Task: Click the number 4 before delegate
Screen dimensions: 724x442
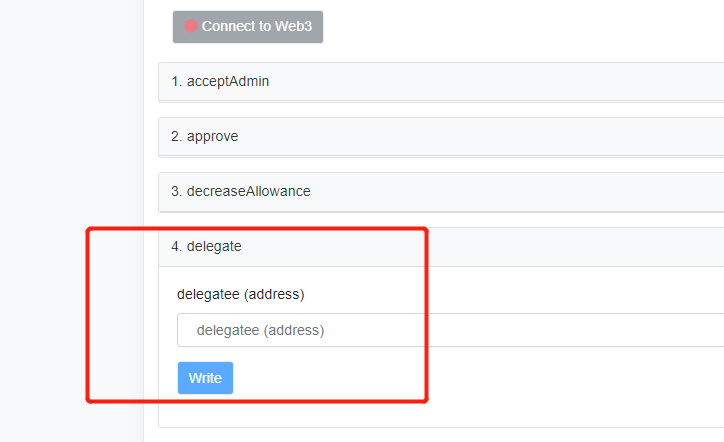Action: click(x=176, y=246)
